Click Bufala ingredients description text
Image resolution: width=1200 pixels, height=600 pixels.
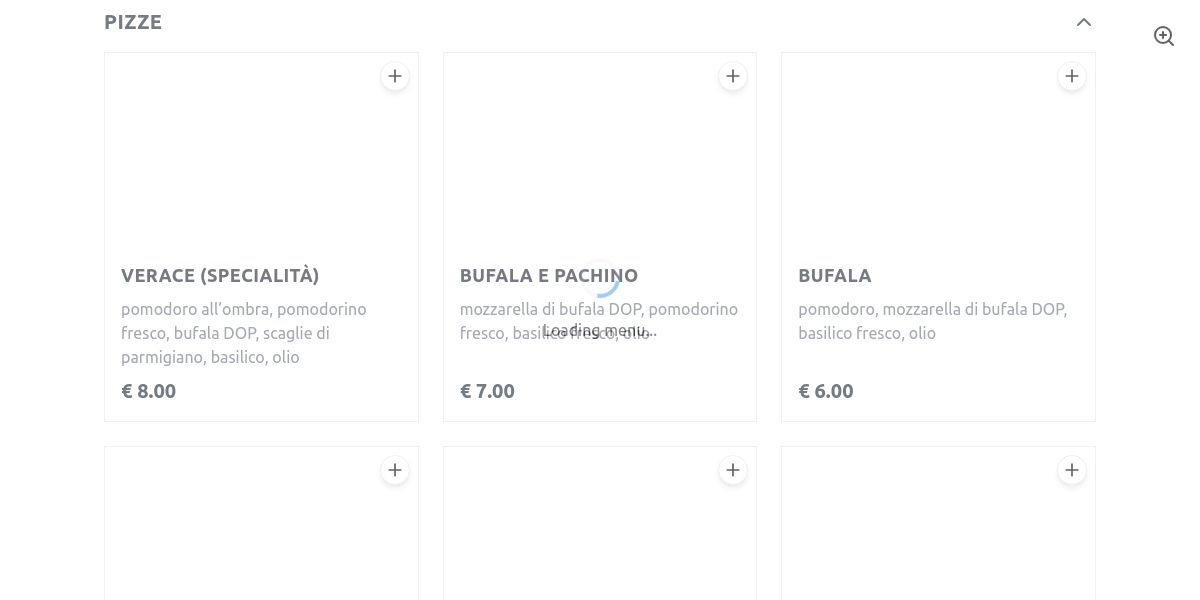click(932, 321)
